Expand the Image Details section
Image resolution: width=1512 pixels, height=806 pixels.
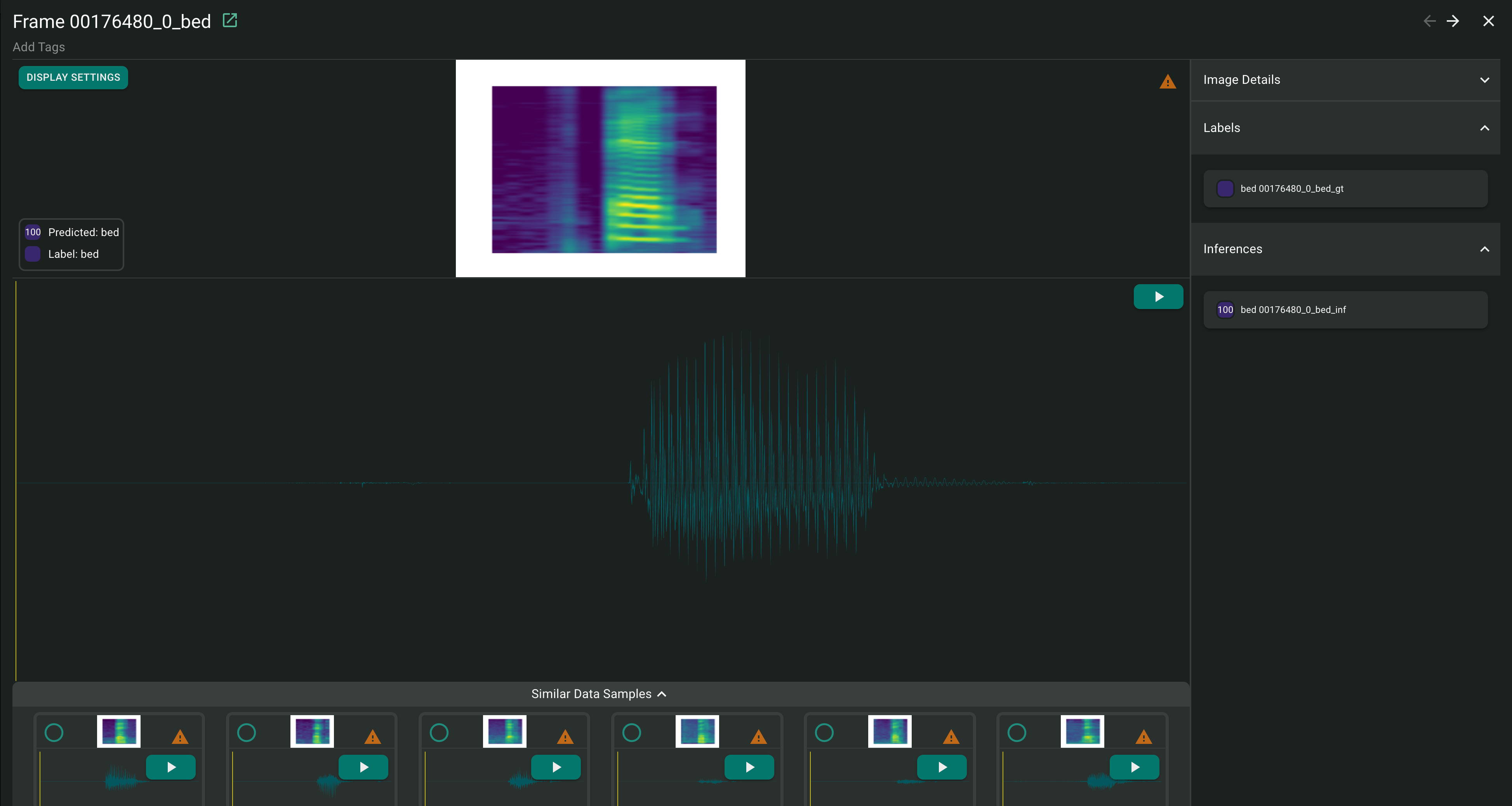click(x=1484, y=80)
